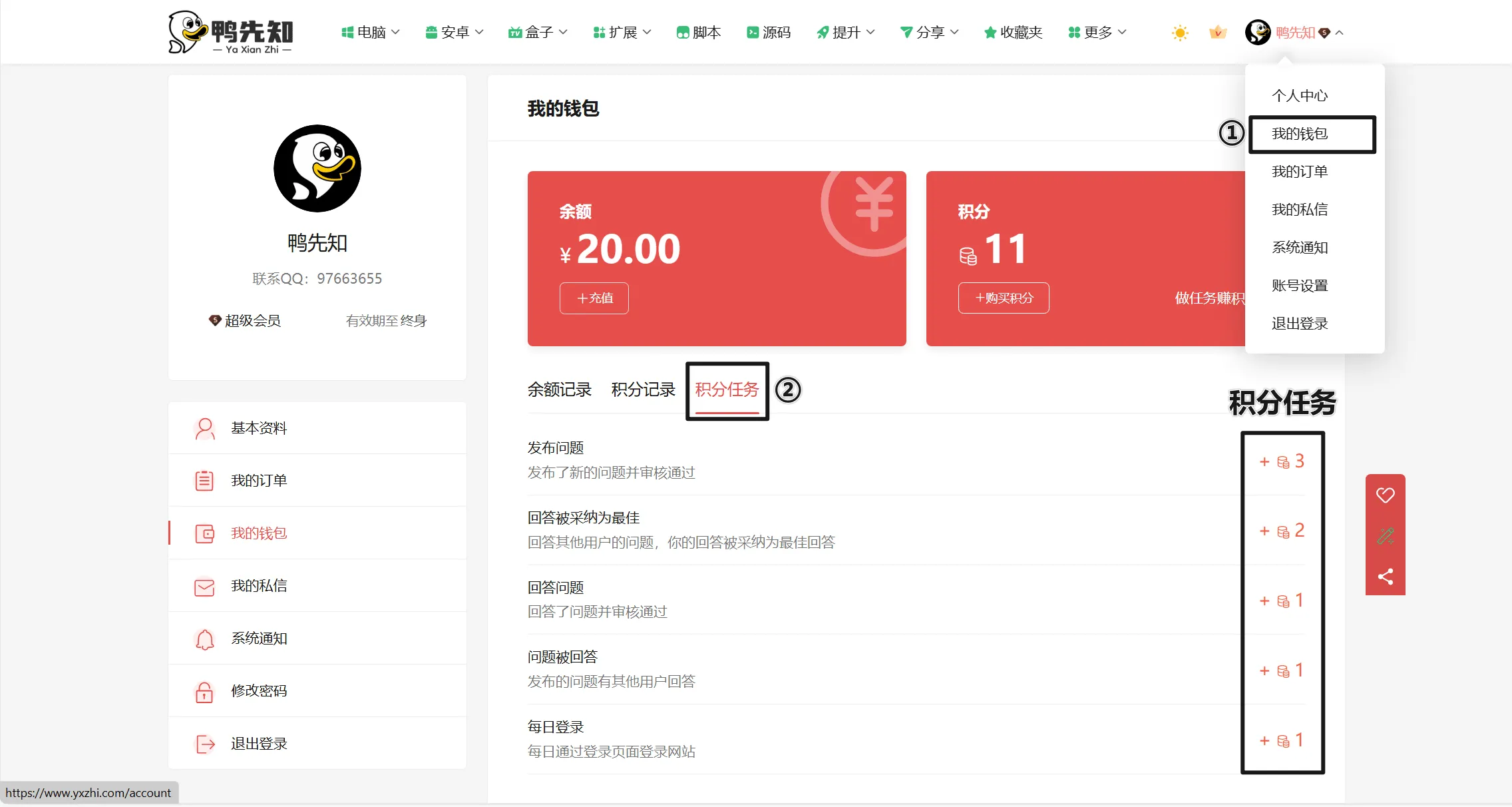Click the 每日登录 task title
The width and height of the screenshot is (1512, 807).
pyautogui.click(x=556, y=726)
